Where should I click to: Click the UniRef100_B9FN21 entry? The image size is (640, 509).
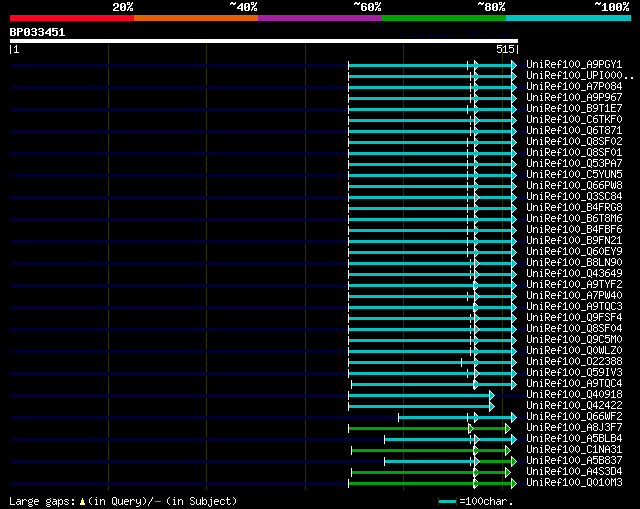pos(574,241)
